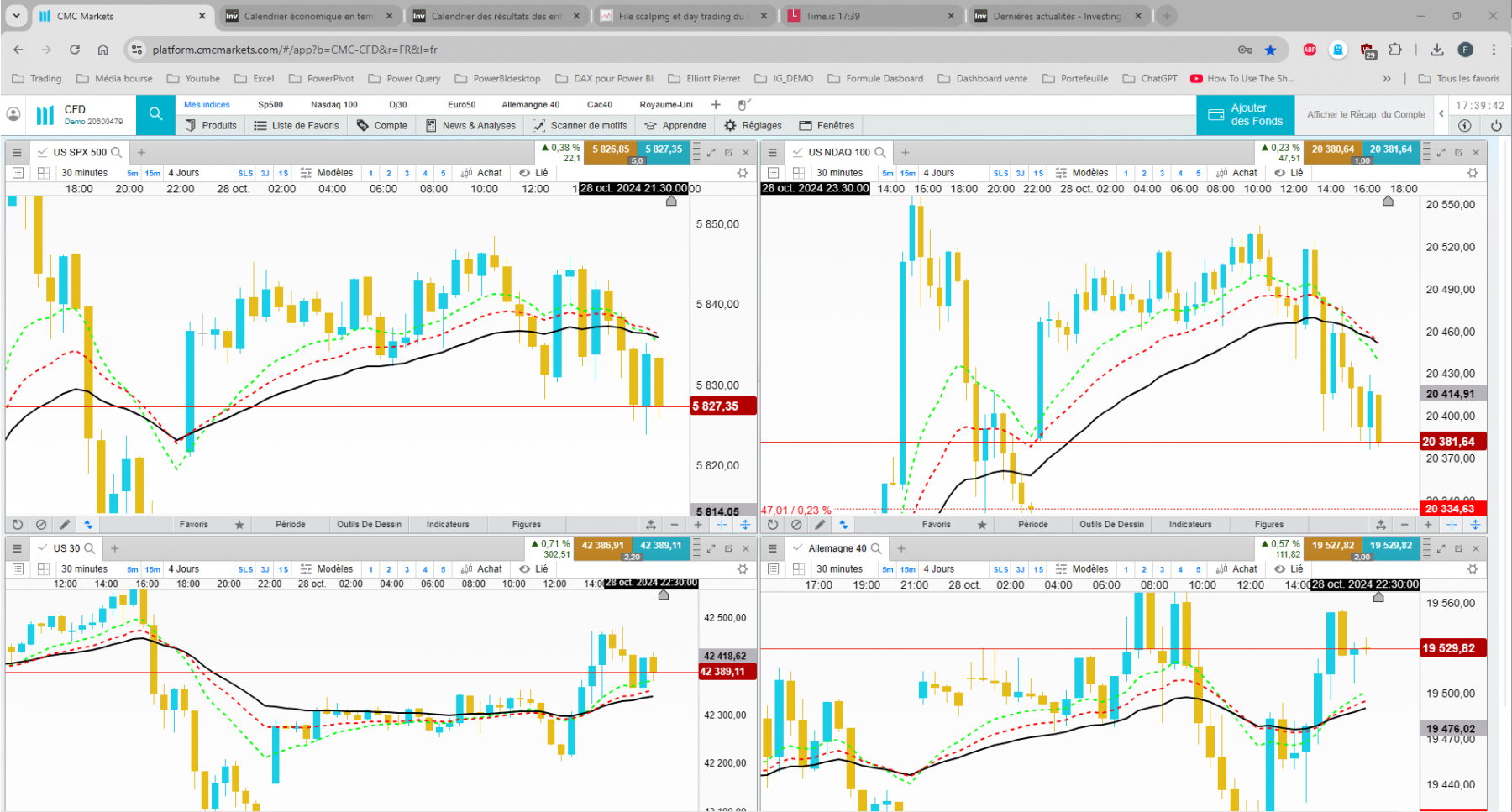Open Réglages settings
Image resolution: width=1512 pixels, height=812 pixels.
click(753, 125)
